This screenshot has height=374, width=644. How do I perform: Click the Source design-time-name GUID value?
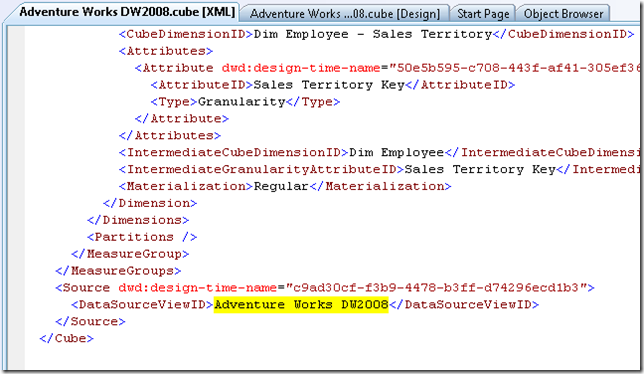tap(436, 288)
